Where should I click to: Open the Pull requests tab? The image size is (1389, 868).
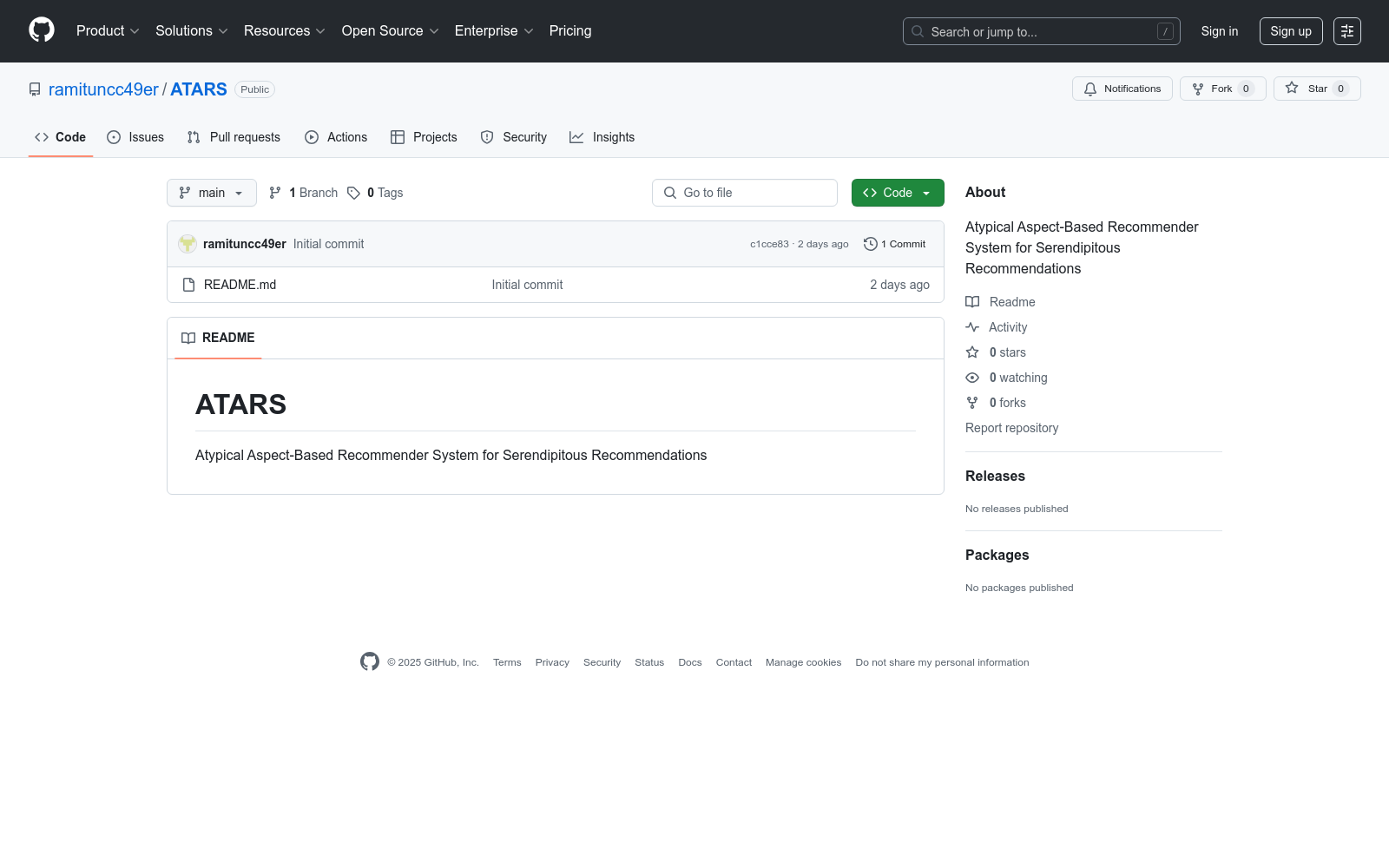[234, 137]
